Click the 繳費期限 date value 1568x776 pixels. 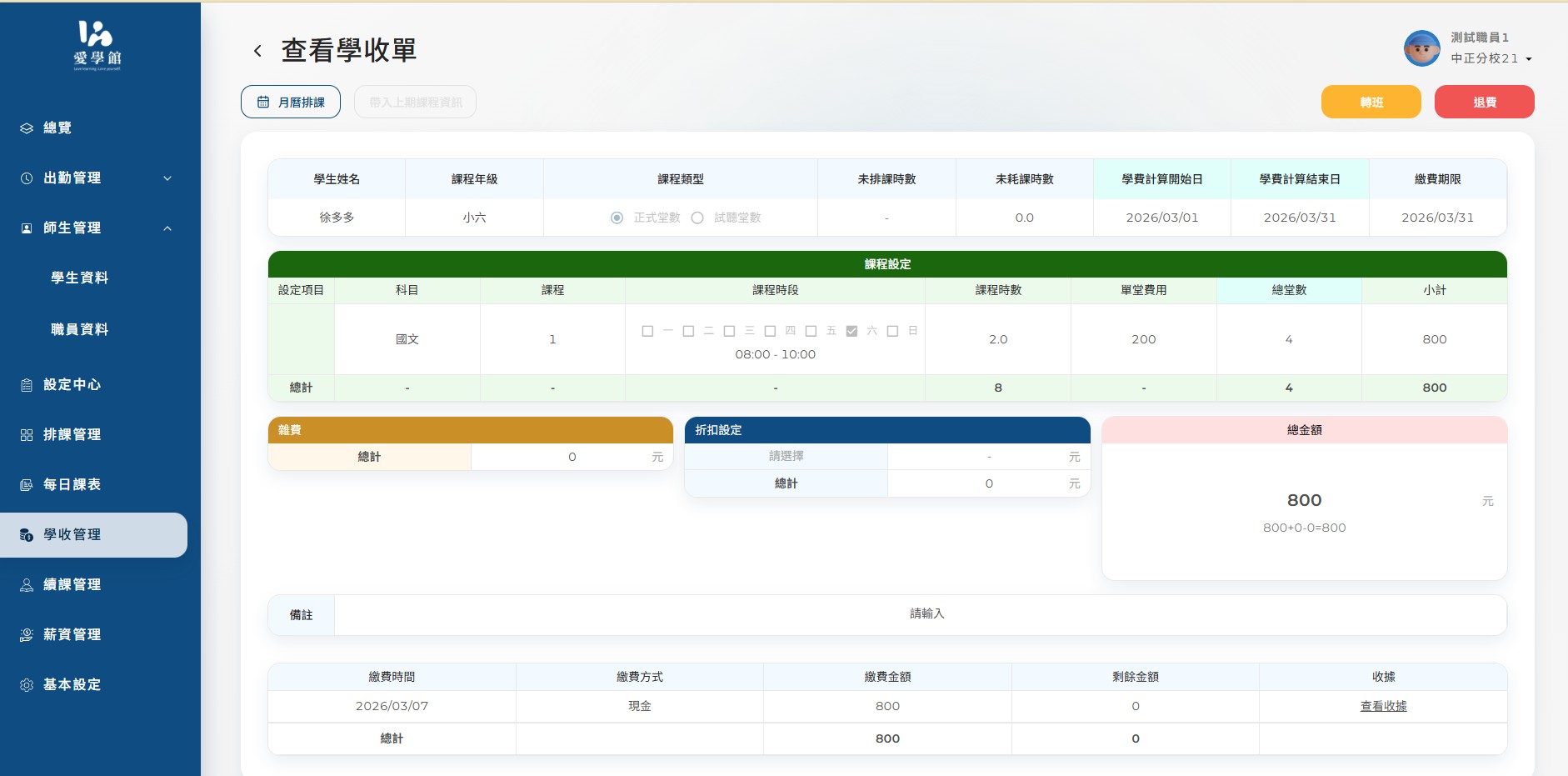coord(1437,218)
